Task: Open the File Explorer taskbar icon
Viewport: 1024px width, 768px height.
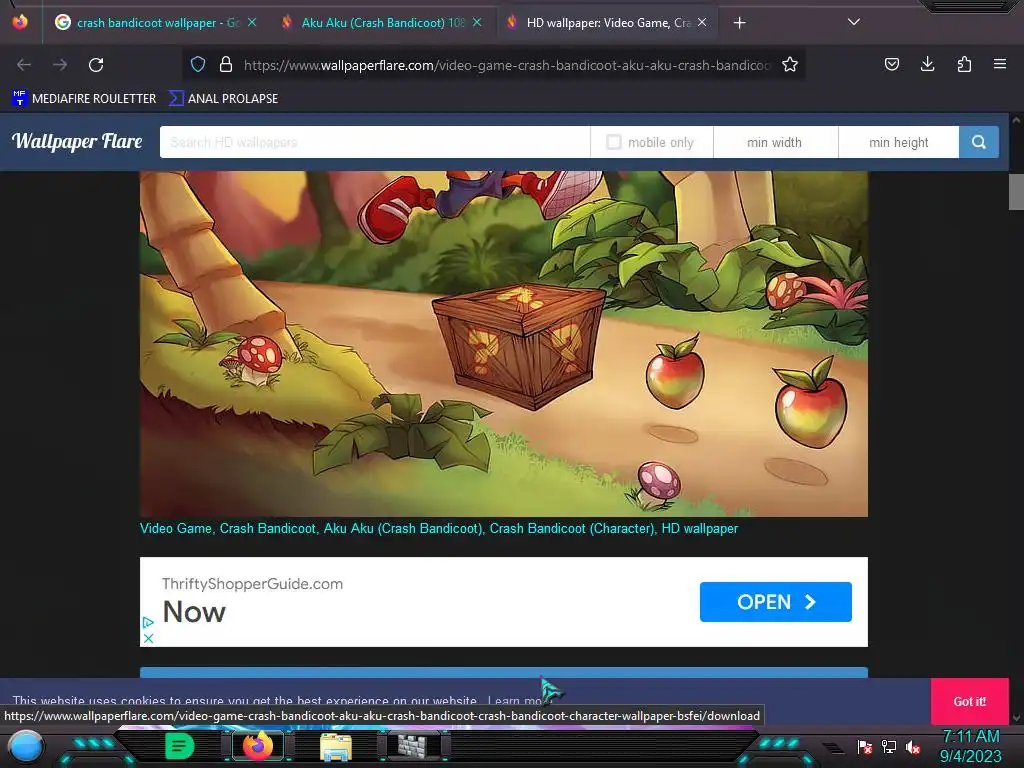Action: pos(336,747)
